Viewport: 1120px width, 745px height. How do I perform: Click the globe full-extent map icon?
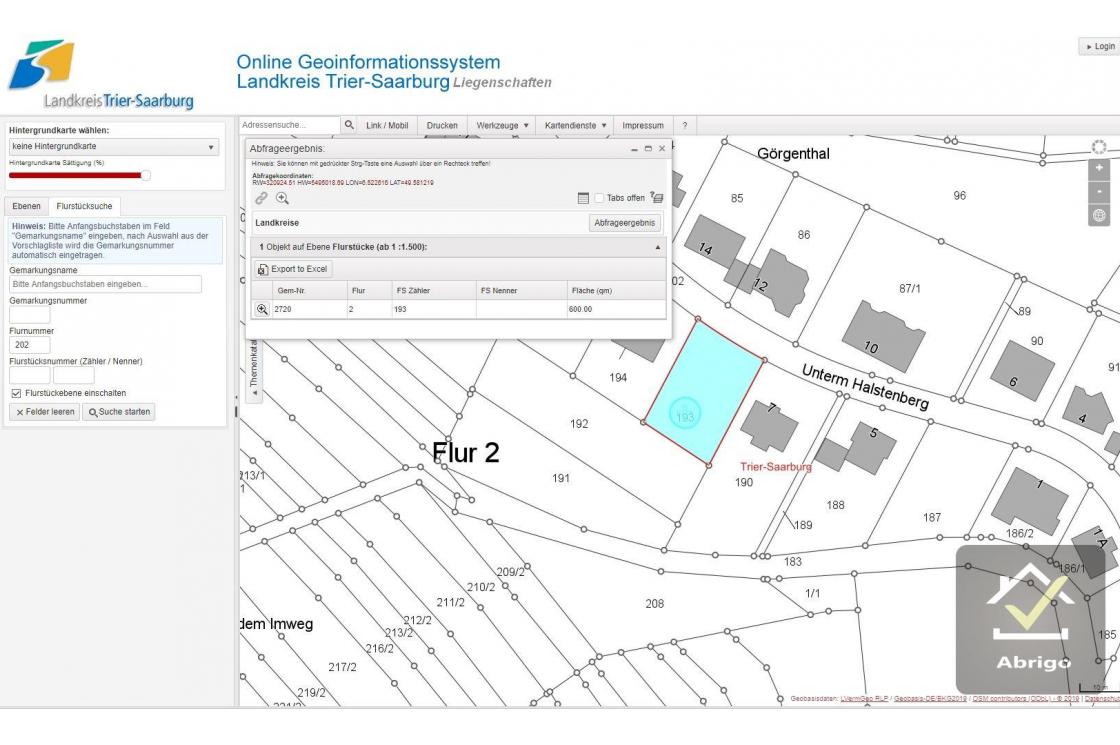[1099, 215]
